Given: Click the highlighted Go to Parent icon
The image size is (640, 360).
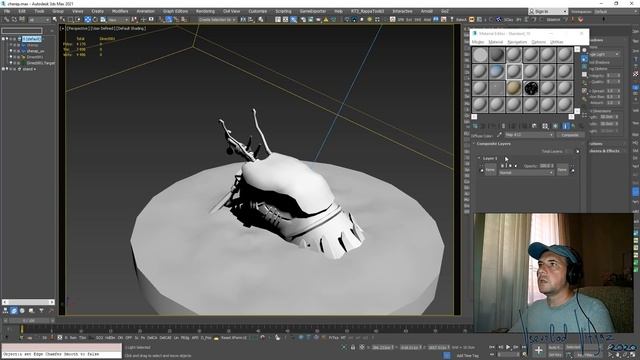Looking at the screenshot, I should (x=566, y=126).
